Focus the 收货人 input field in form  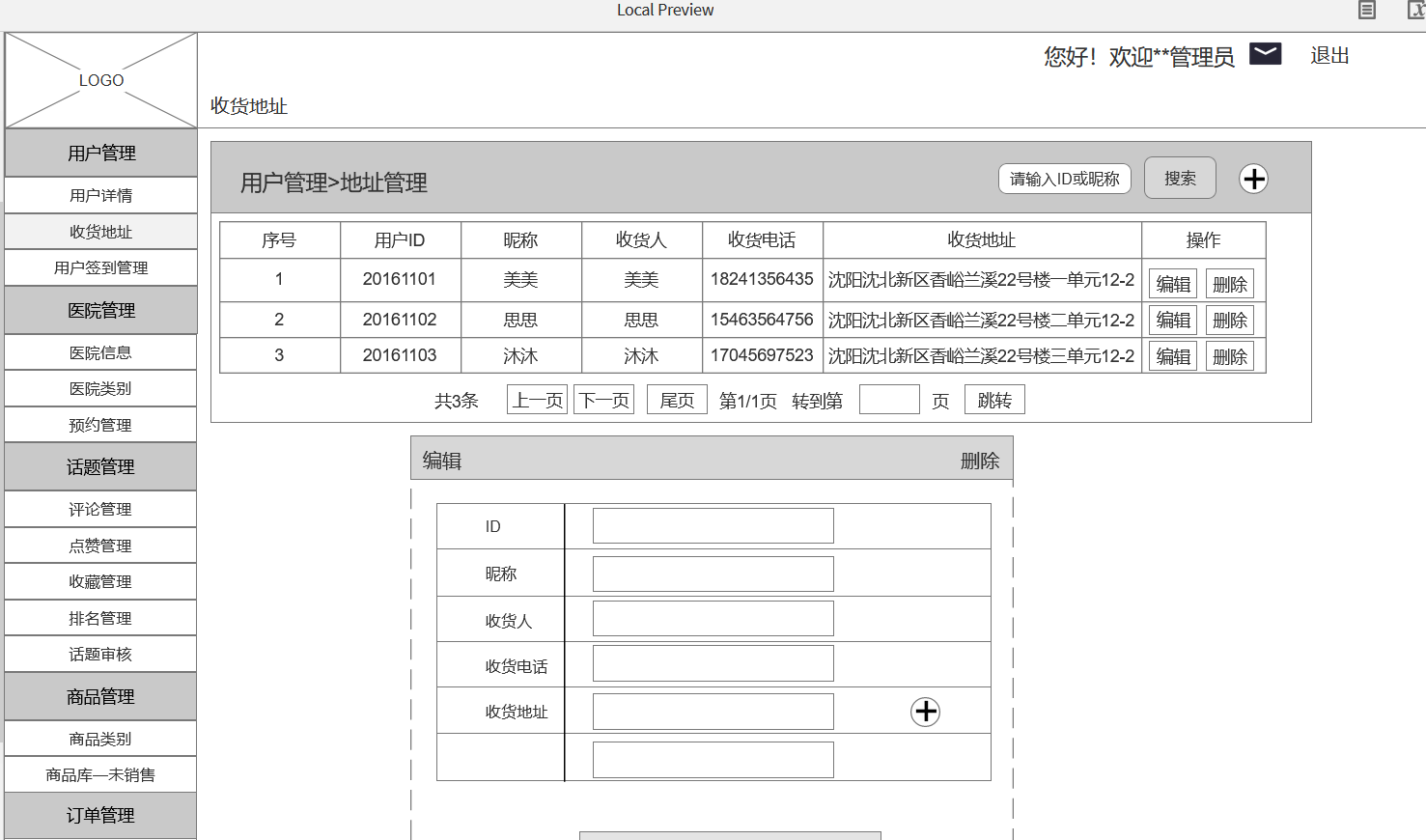pos(713,619)
